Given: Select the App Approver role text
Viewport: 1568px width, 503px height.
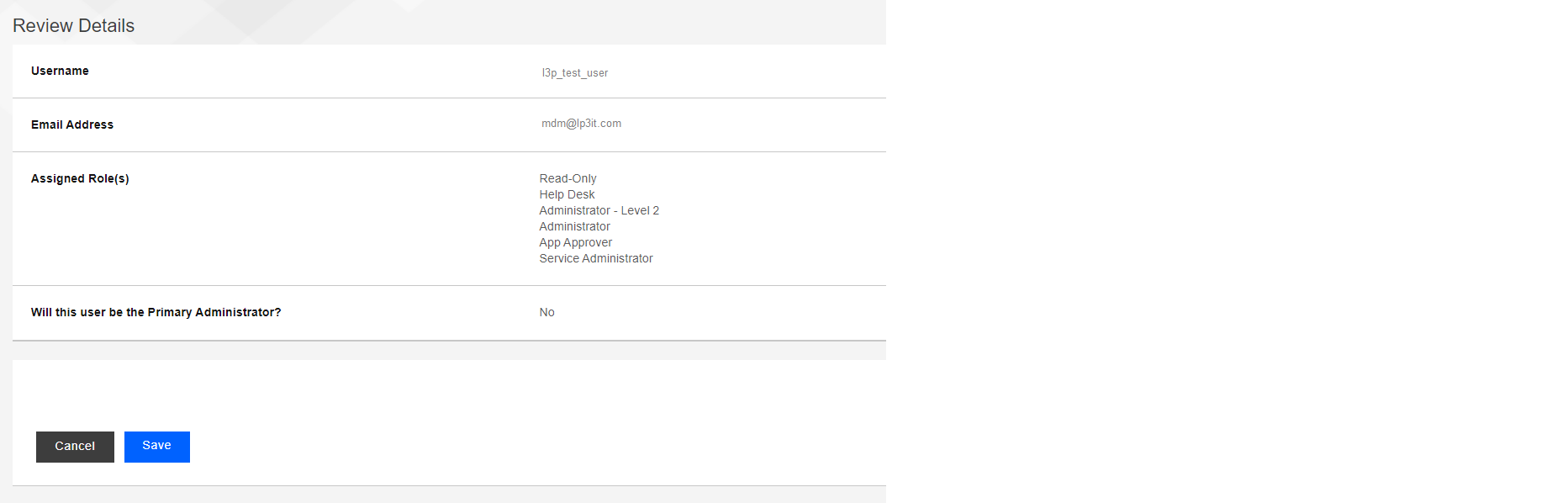Looking at the screenshot, I should [x=576, y=242].
